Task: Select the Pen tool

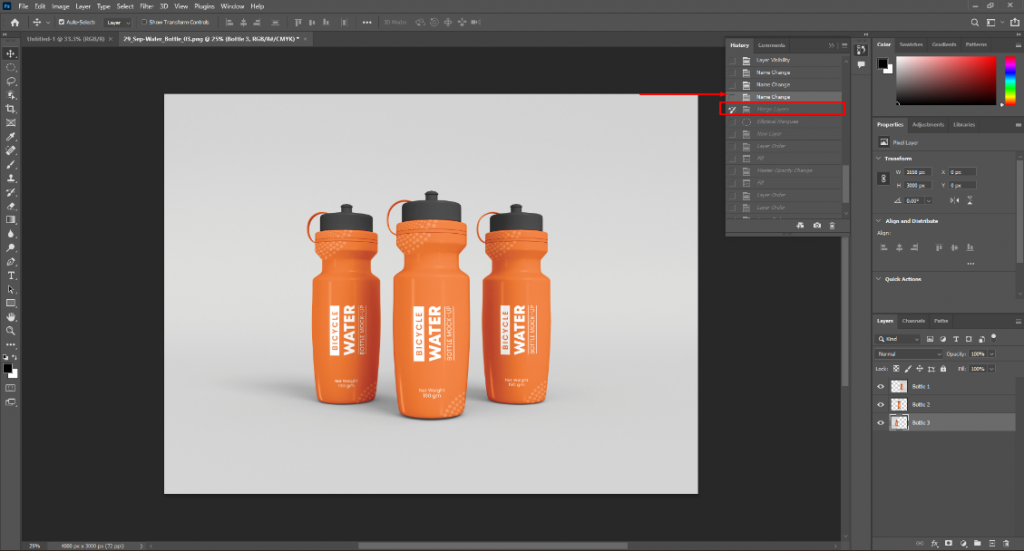Action: click(10, 262)
